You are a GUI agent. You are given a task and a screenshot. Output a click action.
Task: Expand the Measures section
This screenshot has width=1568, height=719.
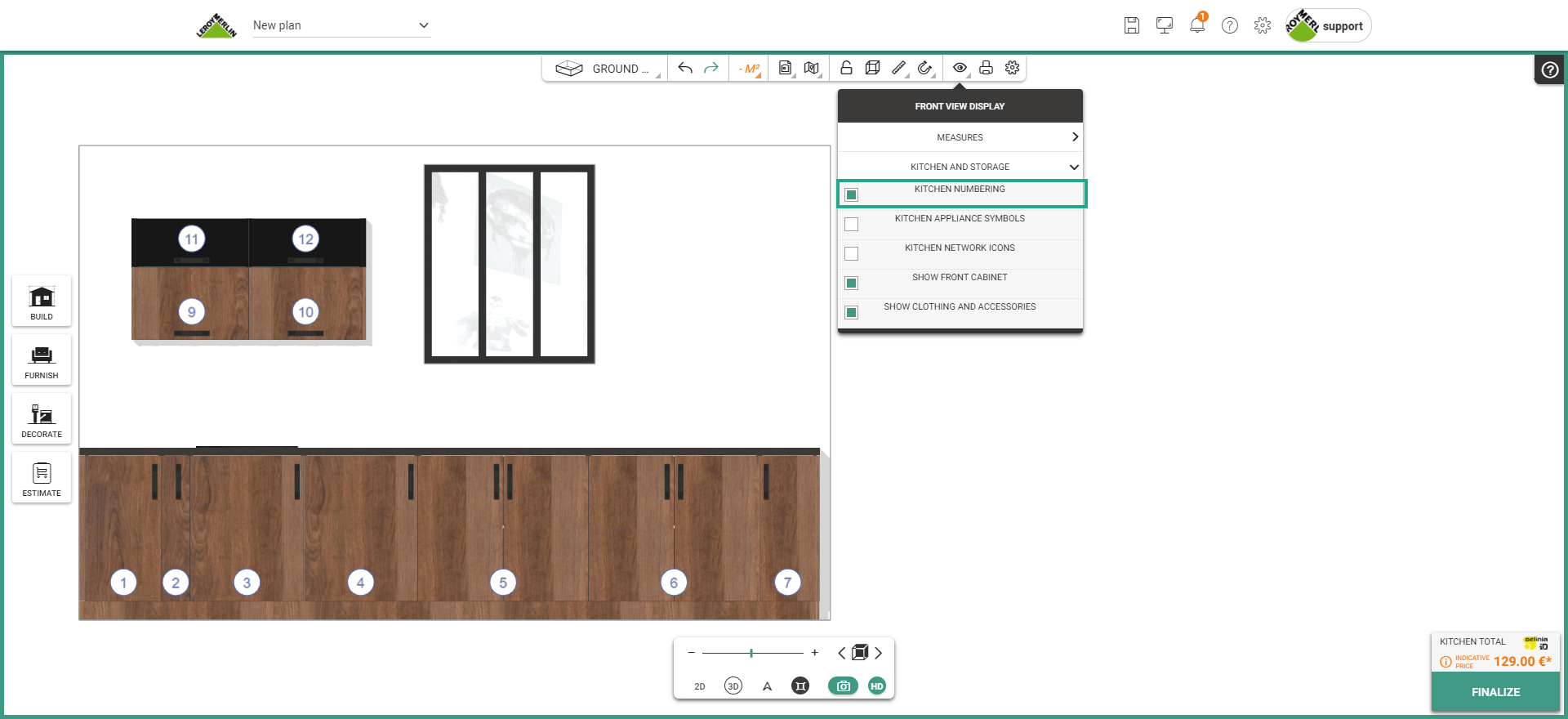[x=960, y=137]
